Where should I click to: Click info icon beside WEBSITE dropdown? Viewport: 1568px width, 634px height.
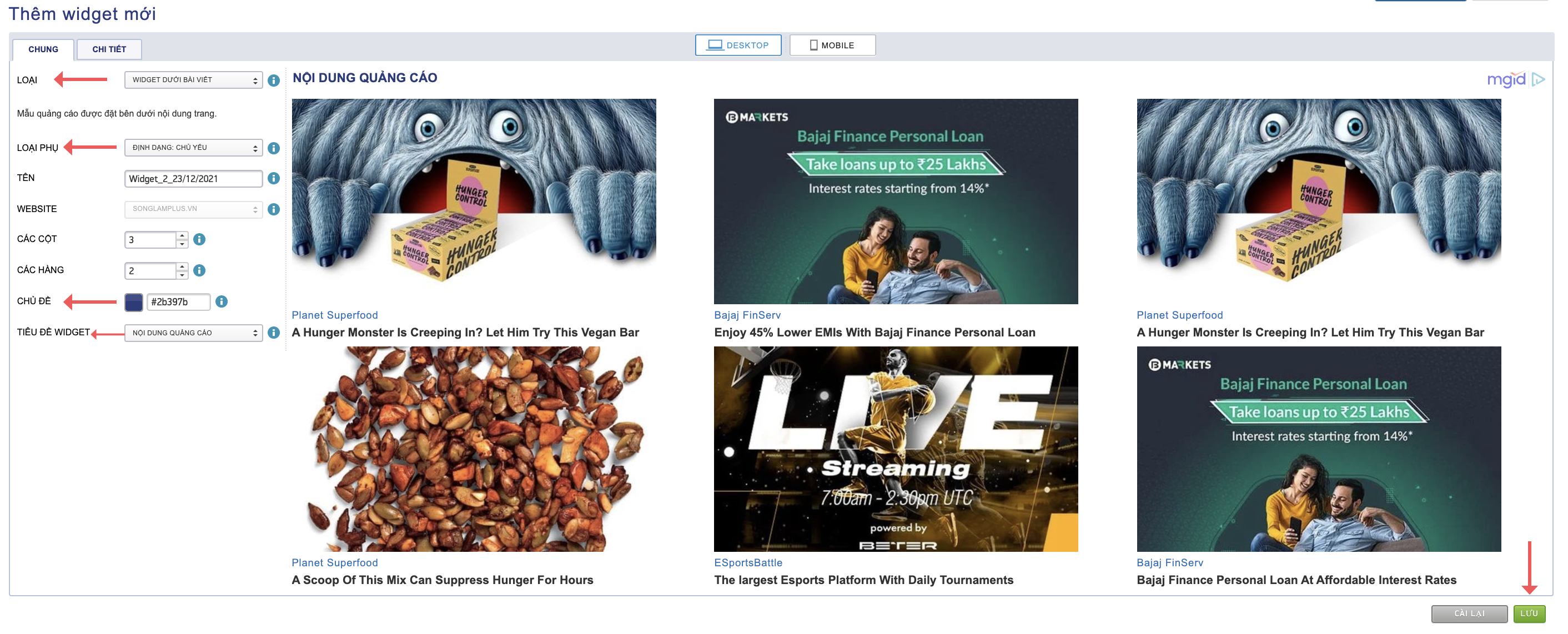point(274,209)
